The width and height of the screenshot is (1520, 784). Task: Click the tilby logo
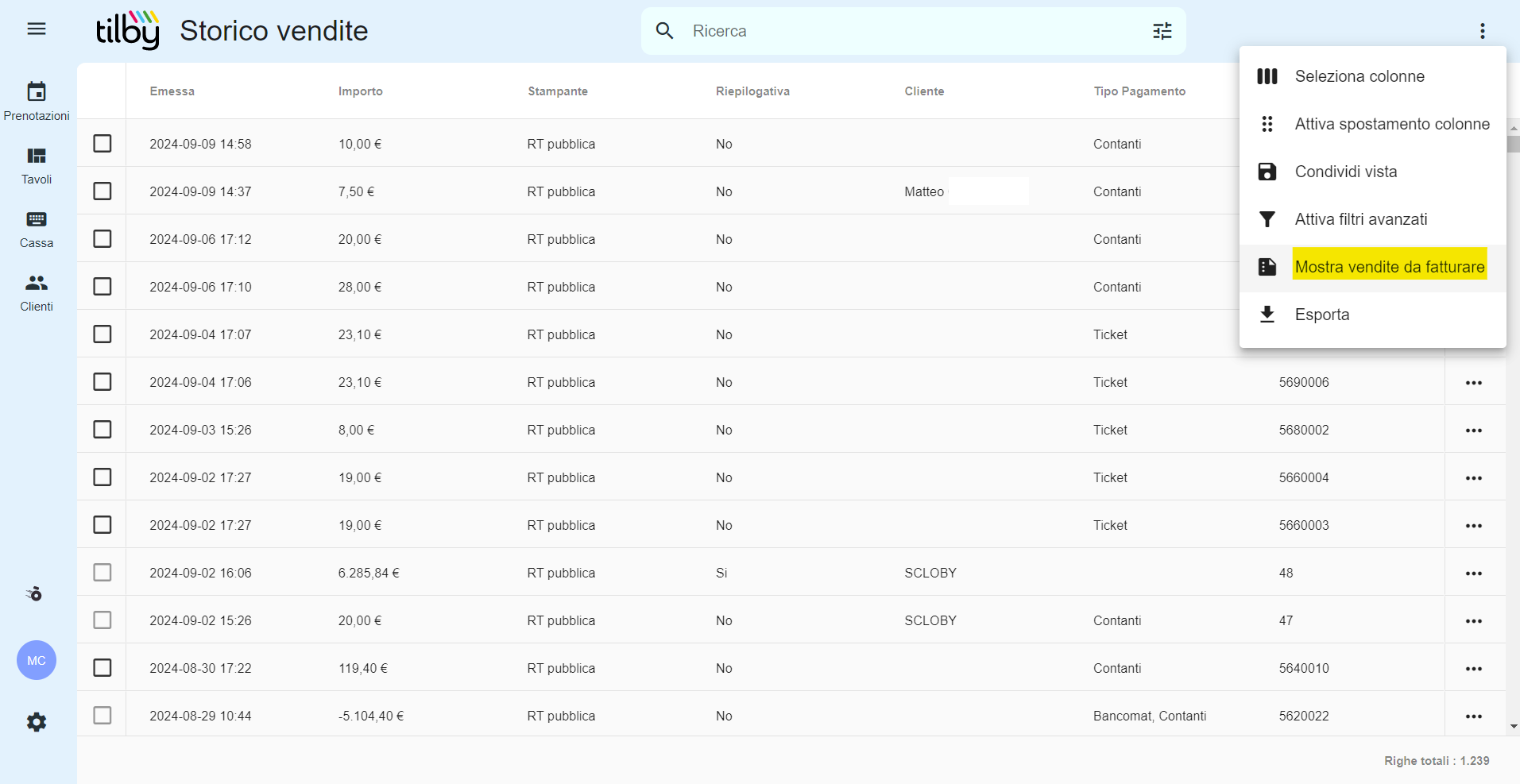[x=128, y=30]
